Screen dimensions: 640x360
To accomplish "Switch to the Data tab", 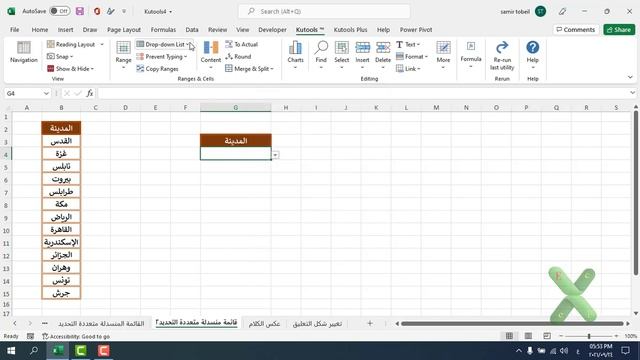I will 192,30.
